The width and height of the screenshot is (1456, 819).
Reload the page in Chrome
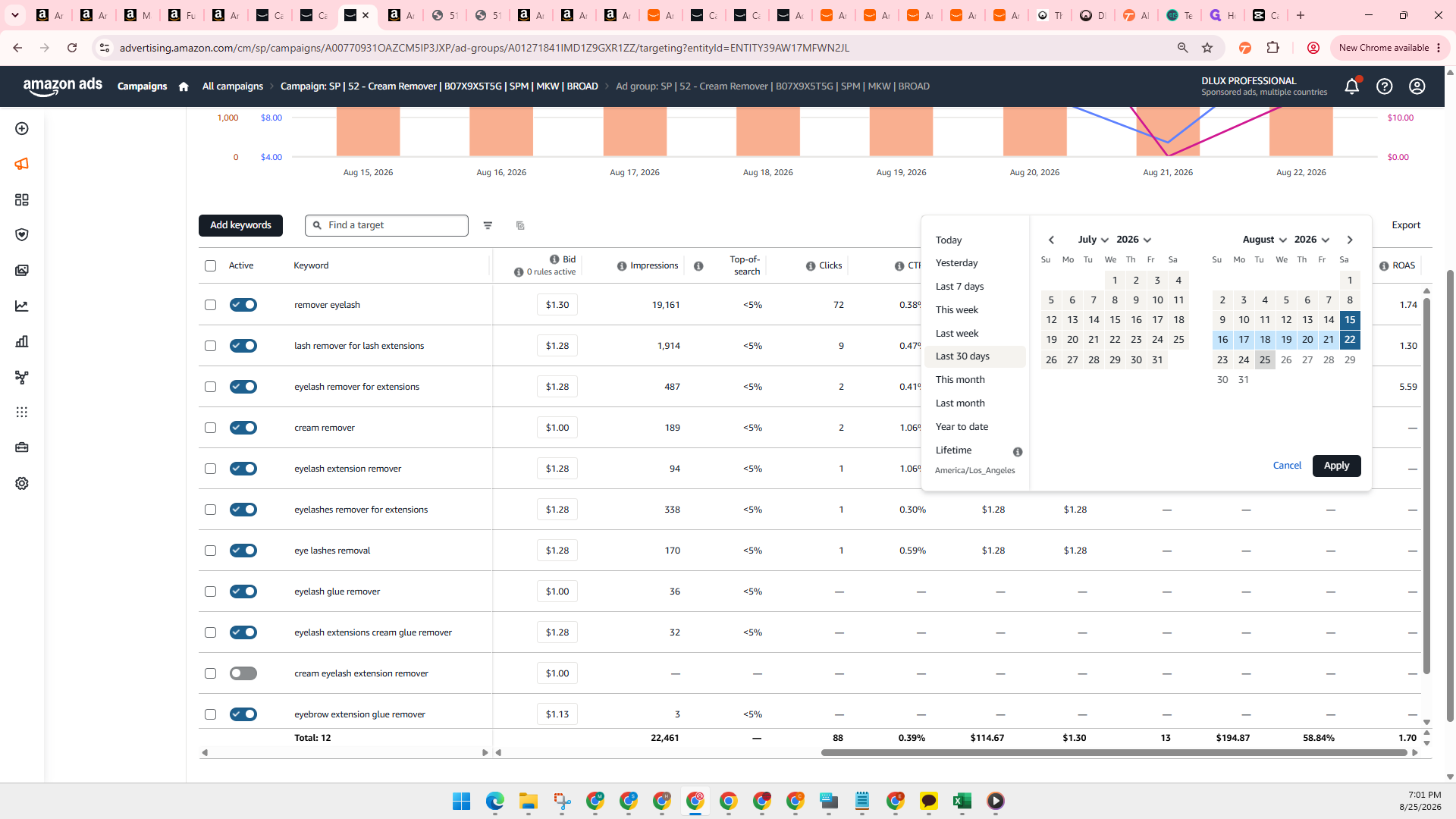[72, 48]
